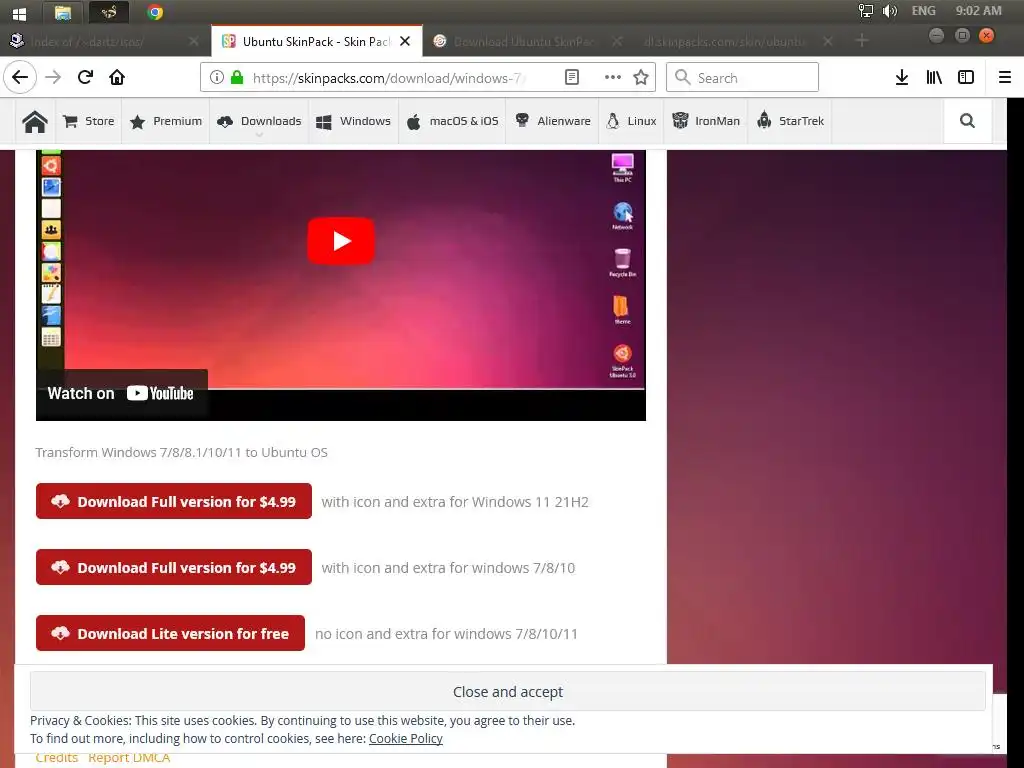Click the SkinPacks site home icon
The height and width of the screenshot is (768, 1024).
pos(35,121)
